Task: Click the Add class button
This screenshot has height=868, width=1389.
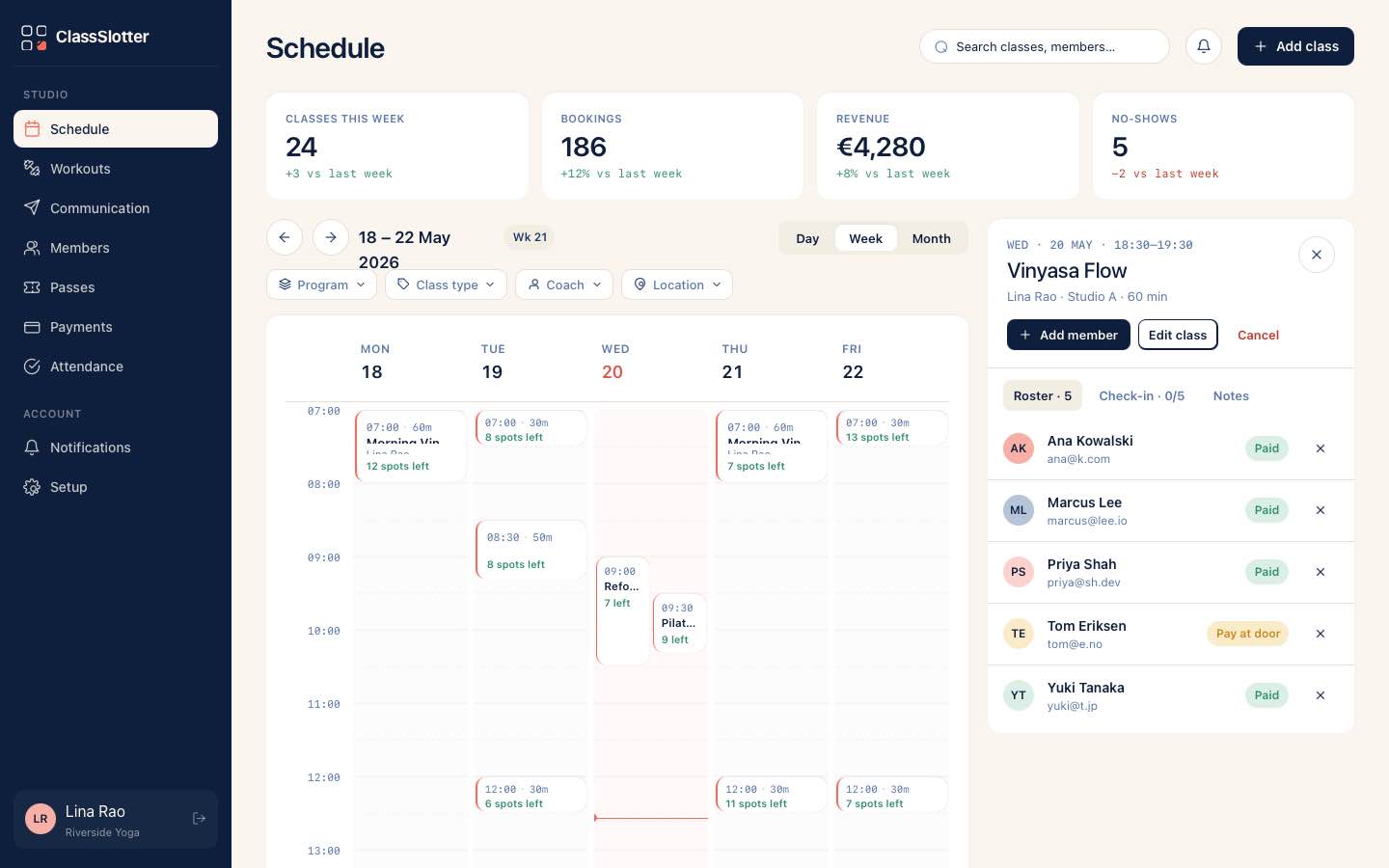Action: pyautogui.click(x=1295, y=46)
